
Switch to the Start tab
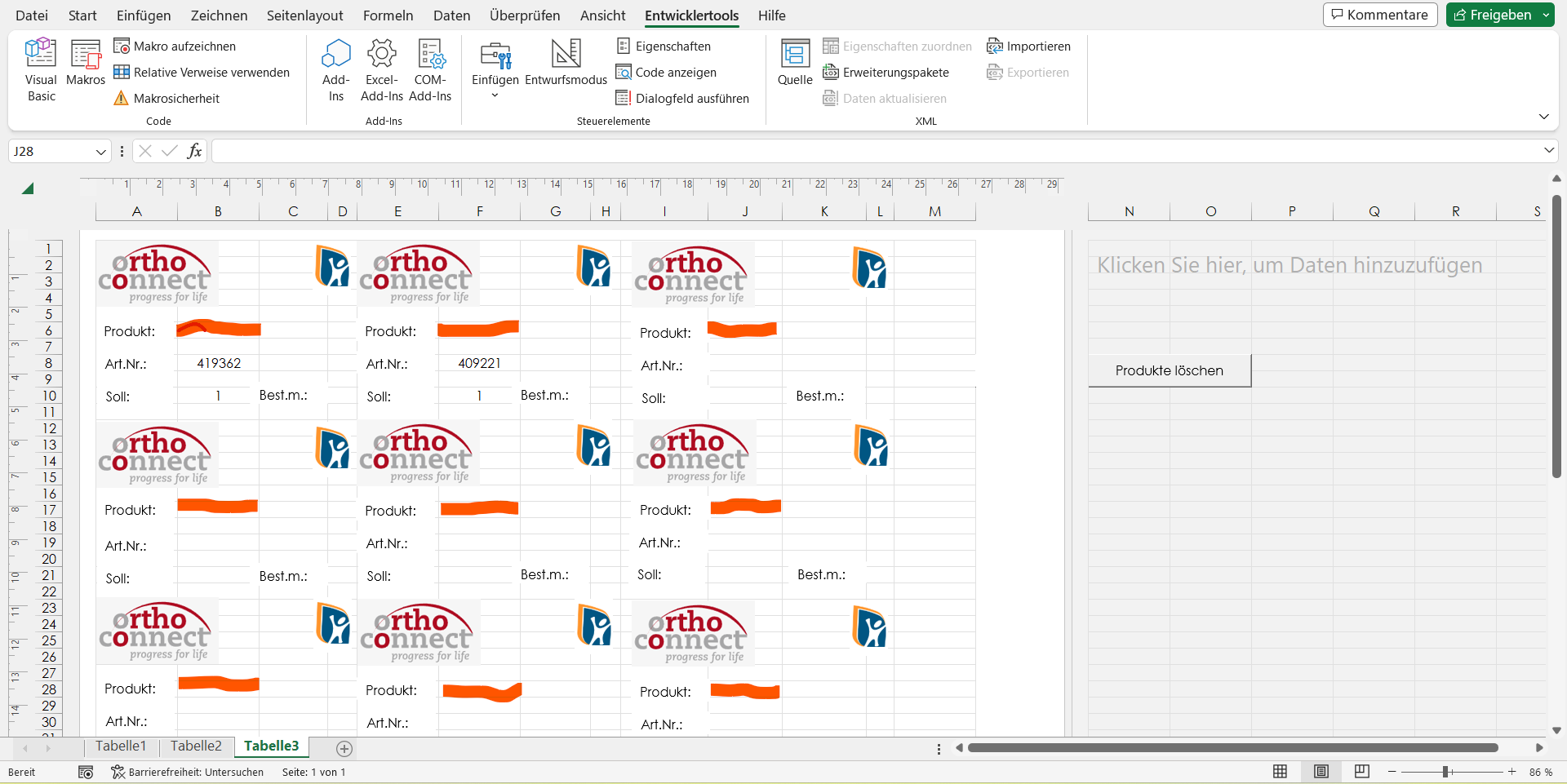(x=82, y=16)
